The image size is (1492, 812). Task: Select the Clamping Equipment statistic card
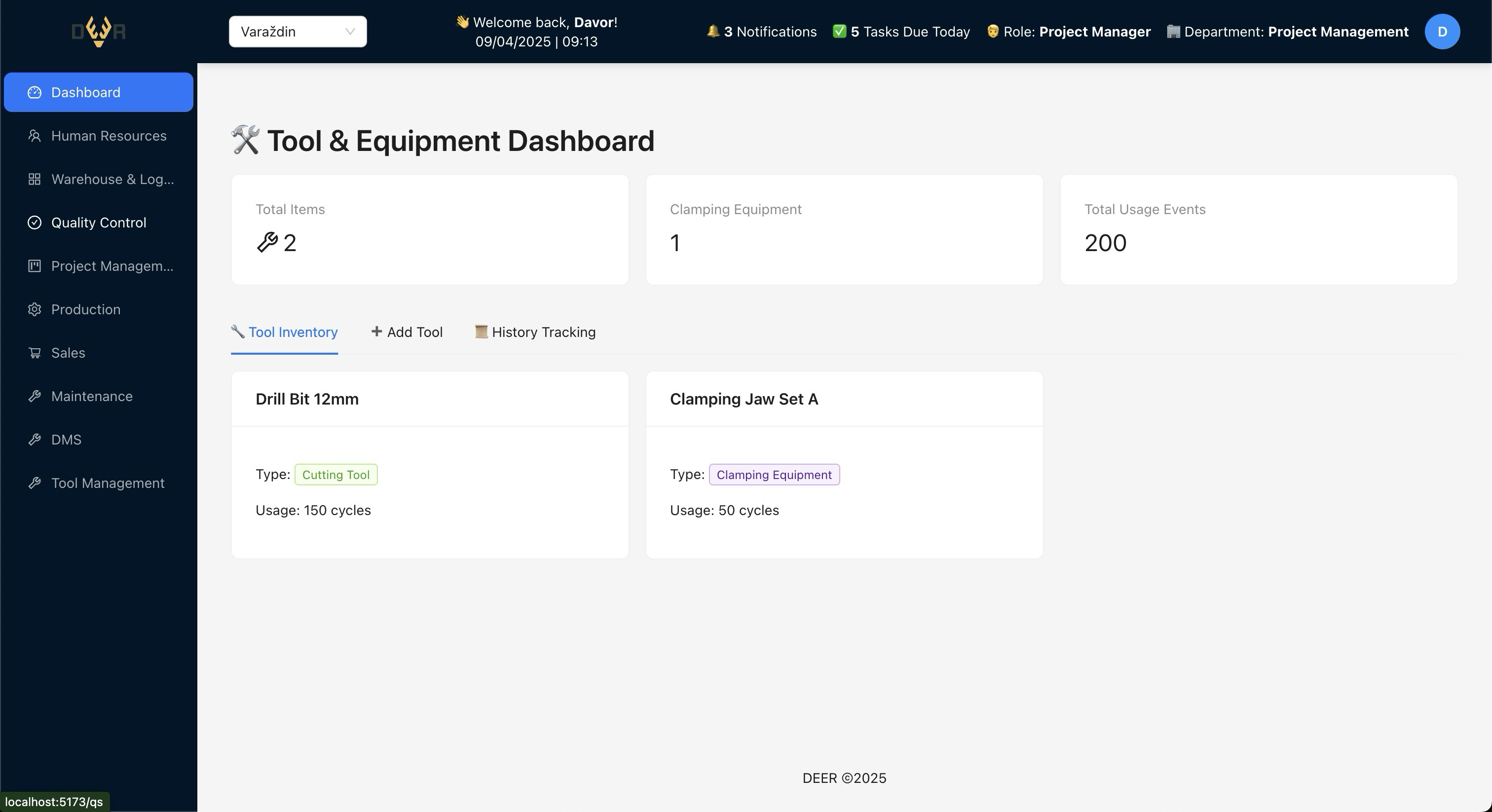coord(845,229)
